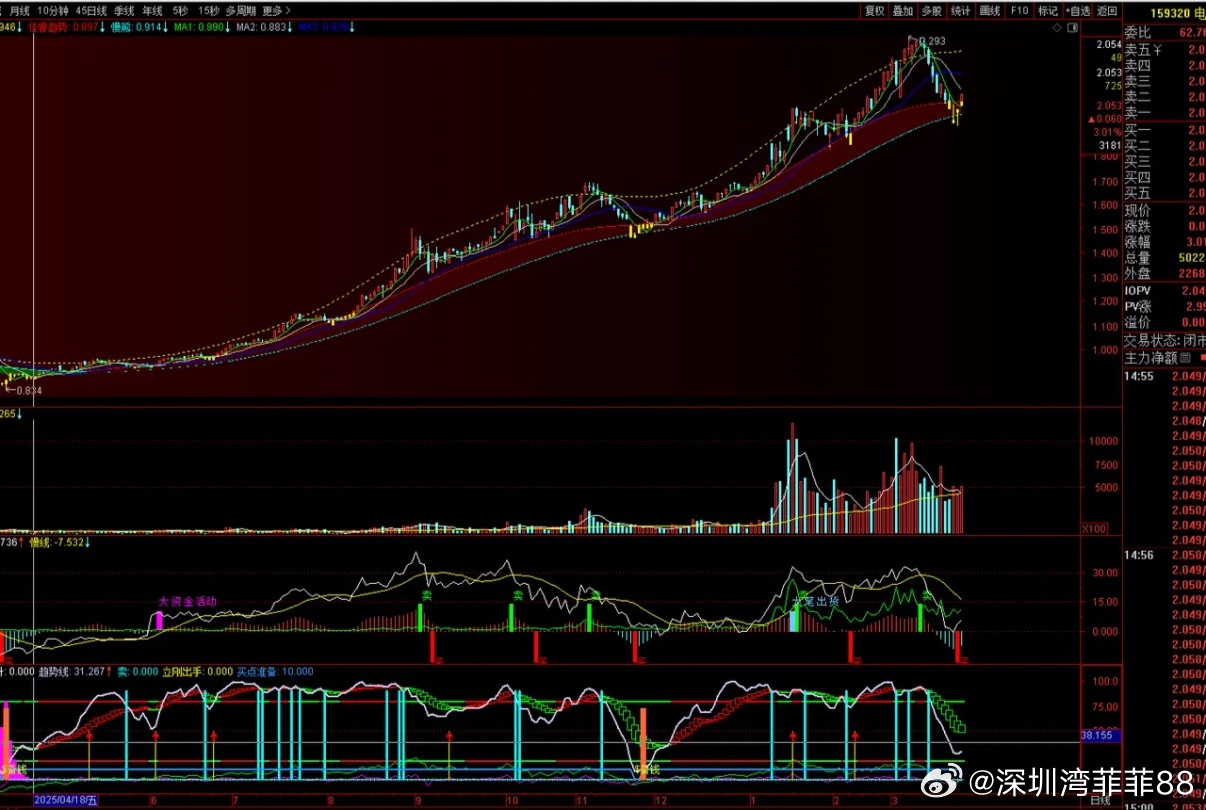Click the 大资金活动 annotation label
Screen dimensions: 1206x810
187,602
